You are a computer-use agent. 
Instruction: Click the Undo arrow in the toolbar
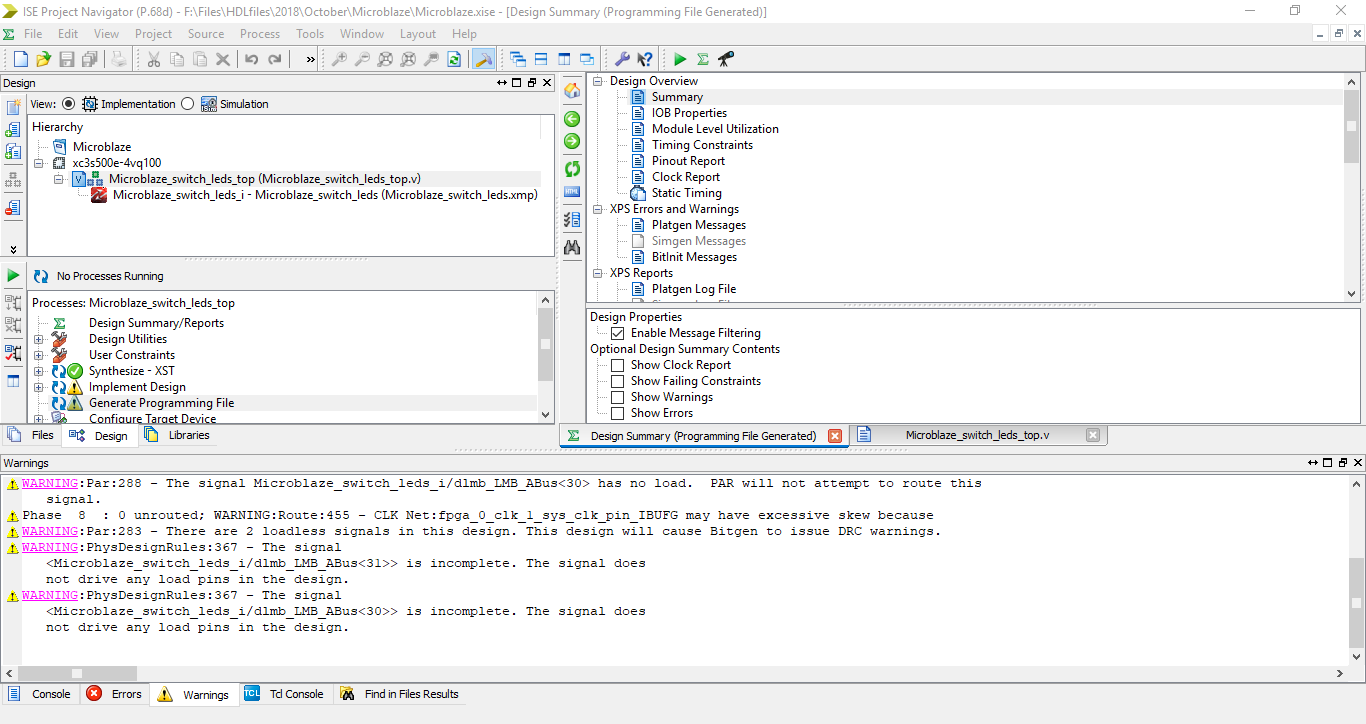point(252,59)
